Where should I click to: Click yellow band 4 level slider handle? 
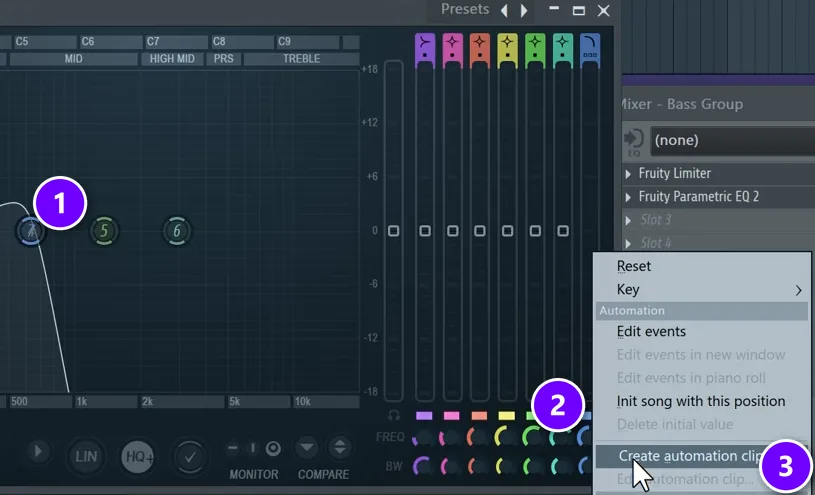tap(507, 230)
